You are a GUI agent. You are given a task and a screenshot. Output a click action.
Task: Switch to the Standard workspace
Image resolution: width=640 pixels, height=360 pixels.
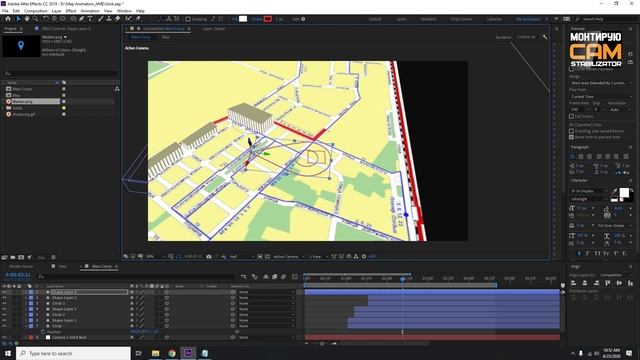click(x=428, y=19)
